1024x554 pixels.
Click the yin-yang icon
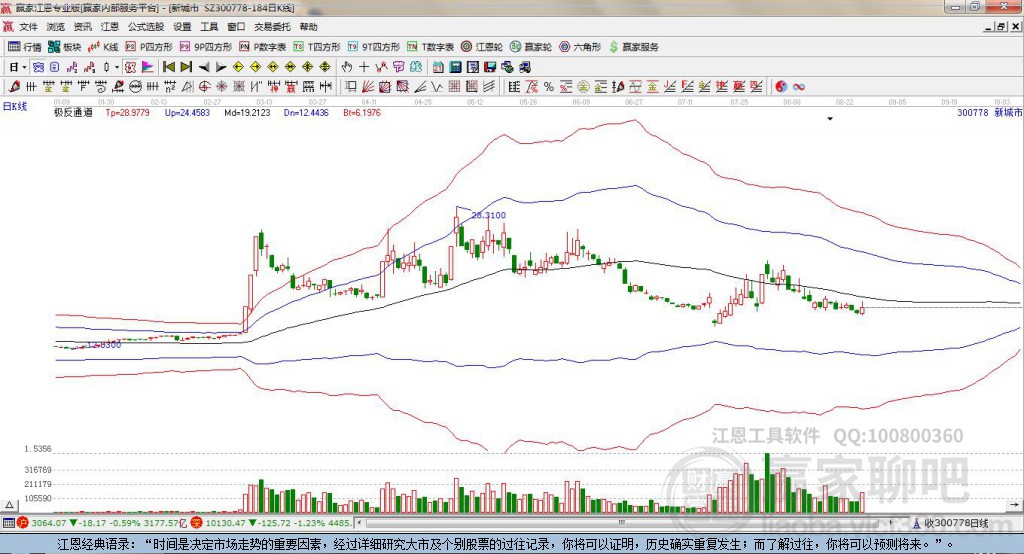click(781, 86)
